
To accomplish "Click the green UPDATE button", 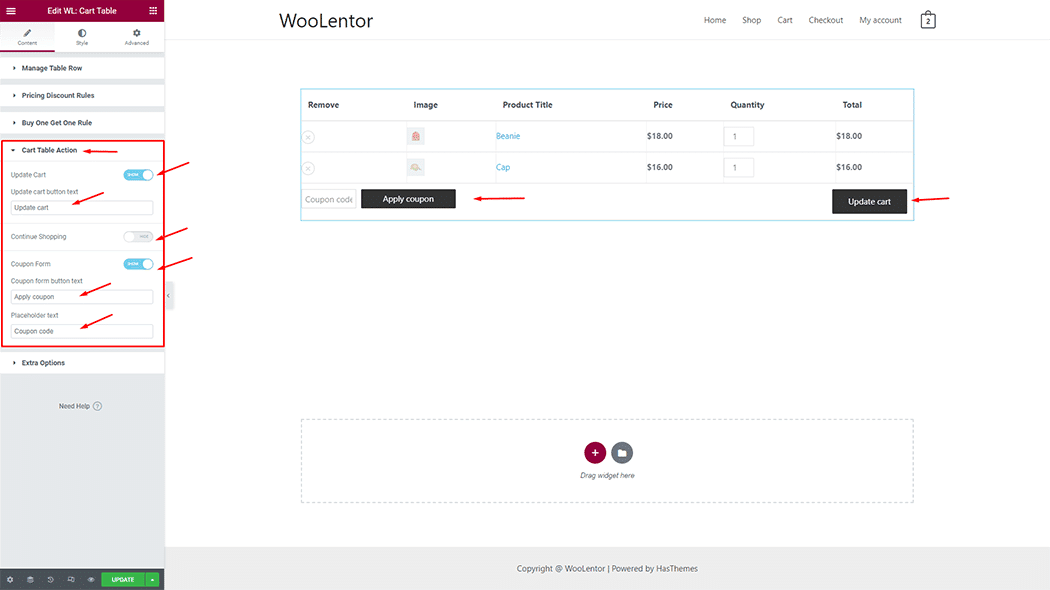I will coord(121,579).
